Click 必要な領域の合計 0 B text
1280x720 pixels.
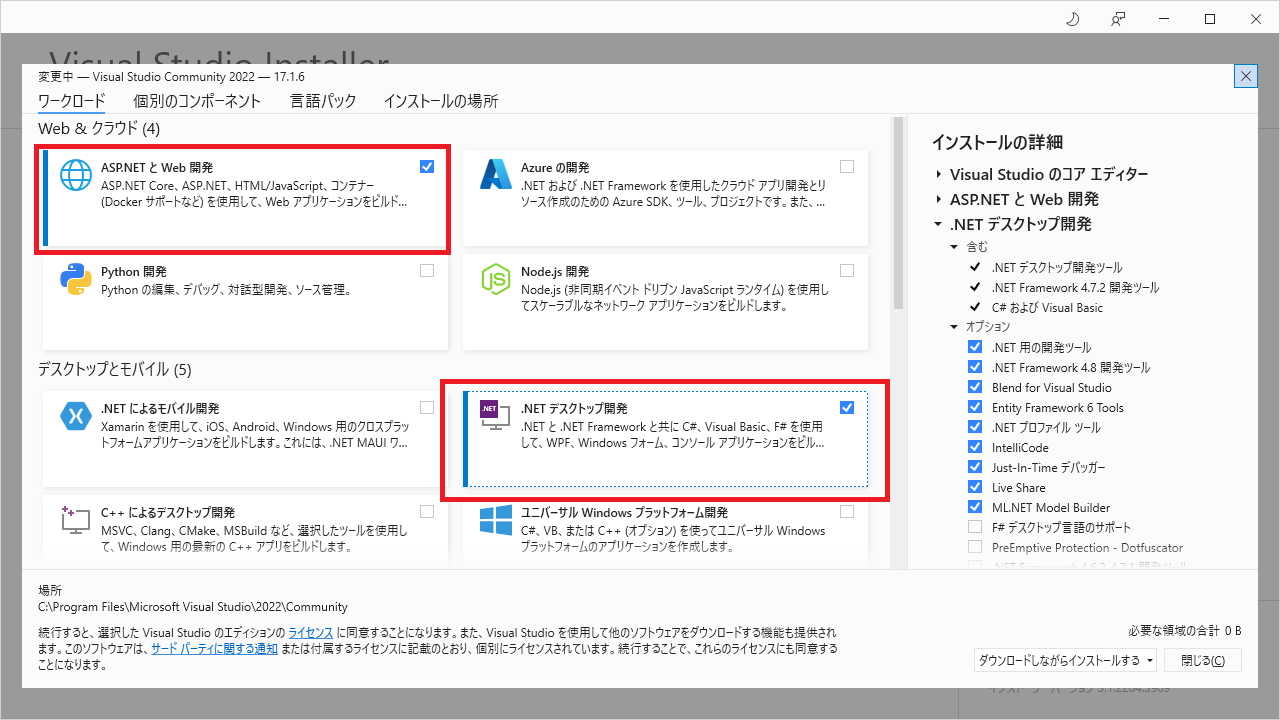1185,630
